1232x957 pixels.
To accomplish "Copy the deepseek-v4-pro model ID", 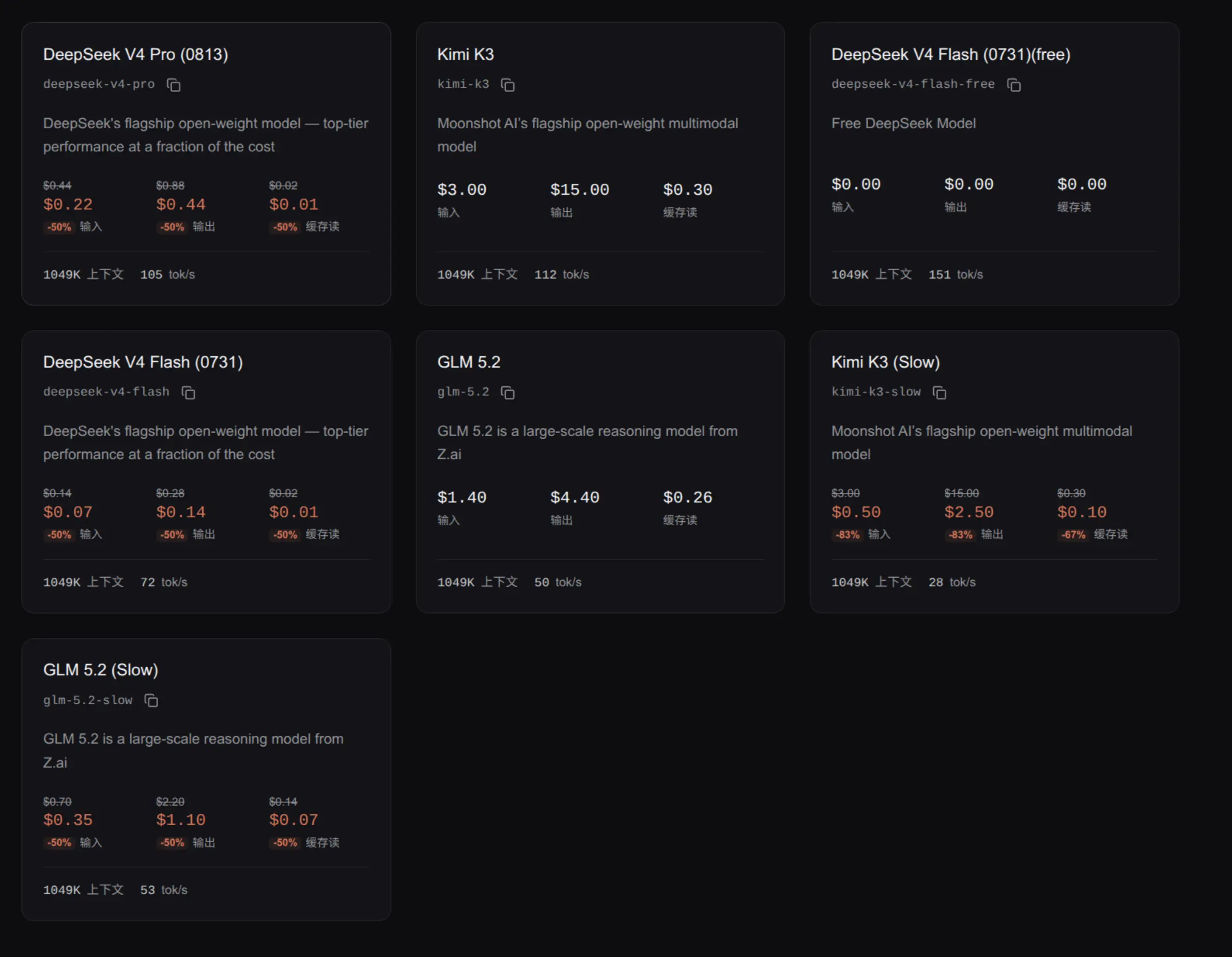I will (174, 85).
